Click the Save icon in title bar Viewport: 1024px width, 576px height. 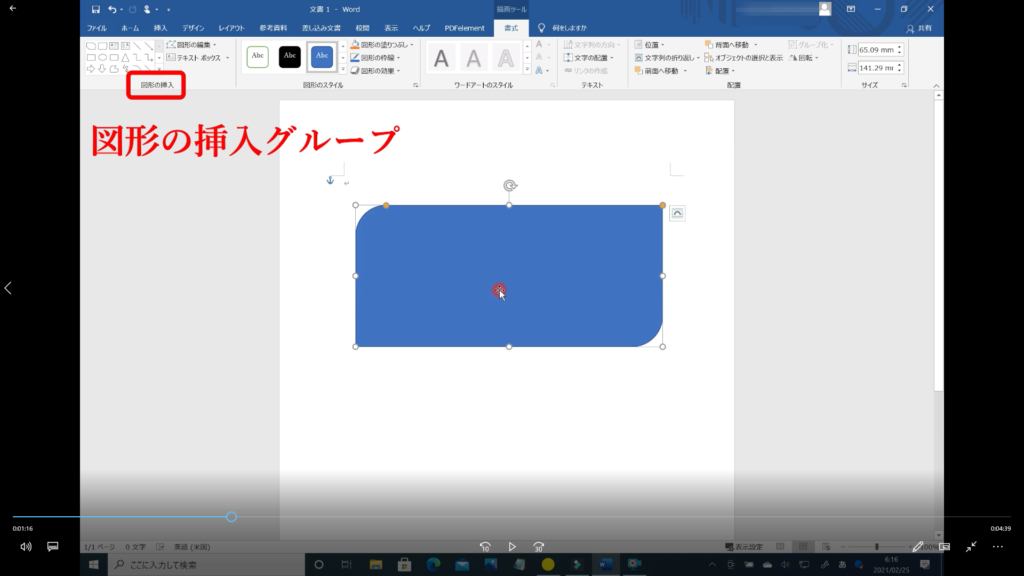95,9
